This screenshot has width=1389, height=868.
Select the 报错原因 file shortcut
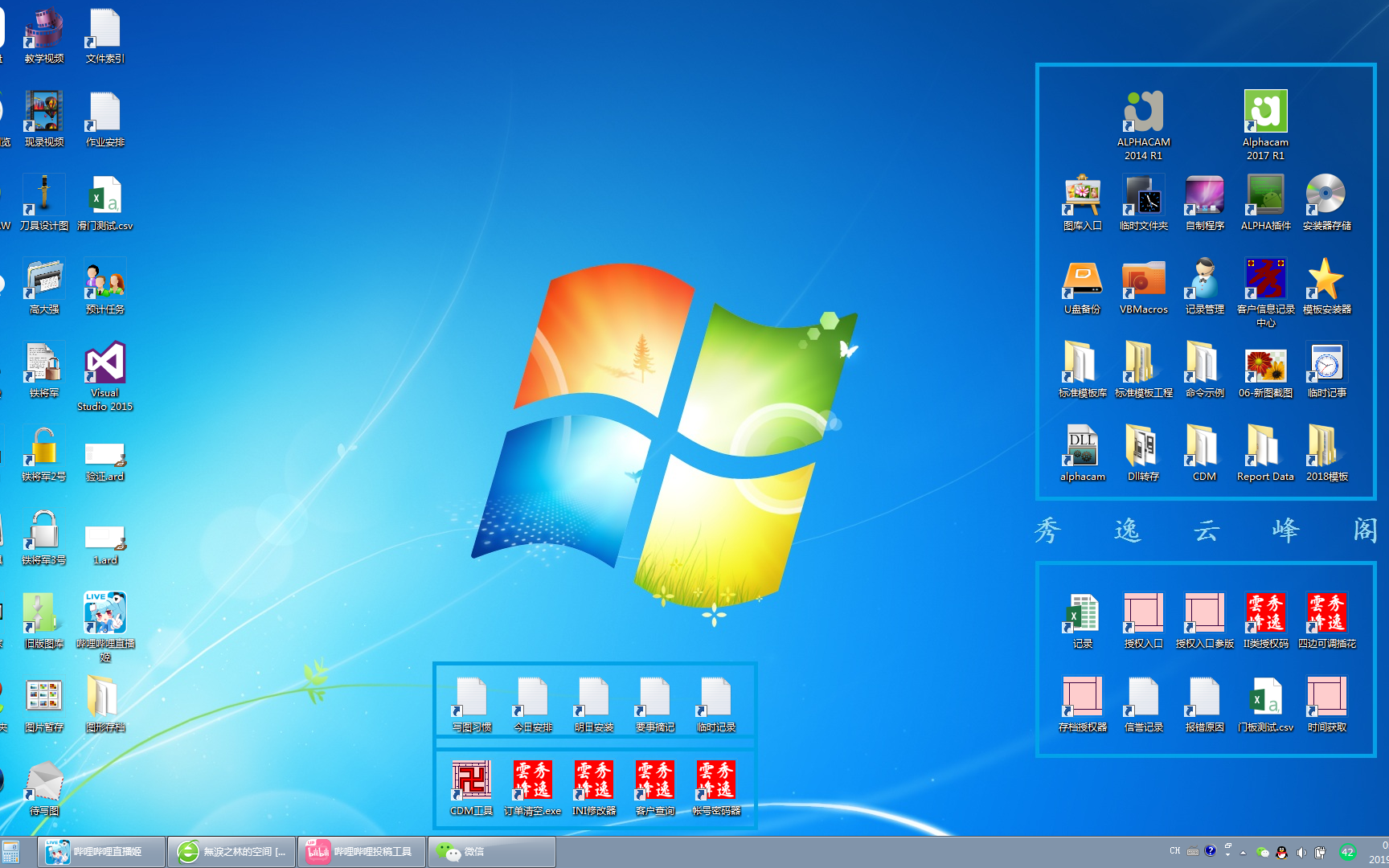point(1204,704)
